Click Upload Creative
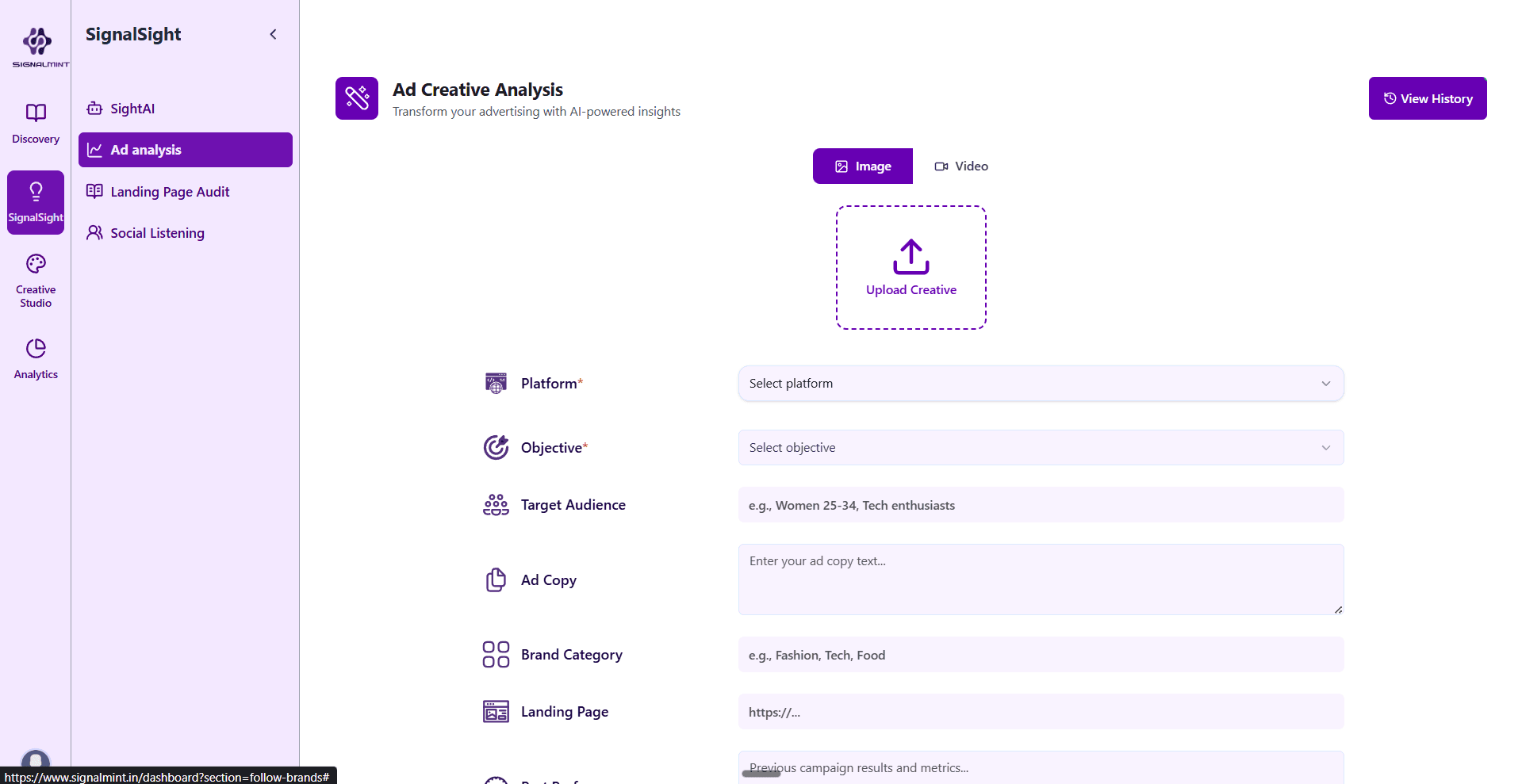The image size is (1522, 784). pyautogui.click(x=910, y=289)
